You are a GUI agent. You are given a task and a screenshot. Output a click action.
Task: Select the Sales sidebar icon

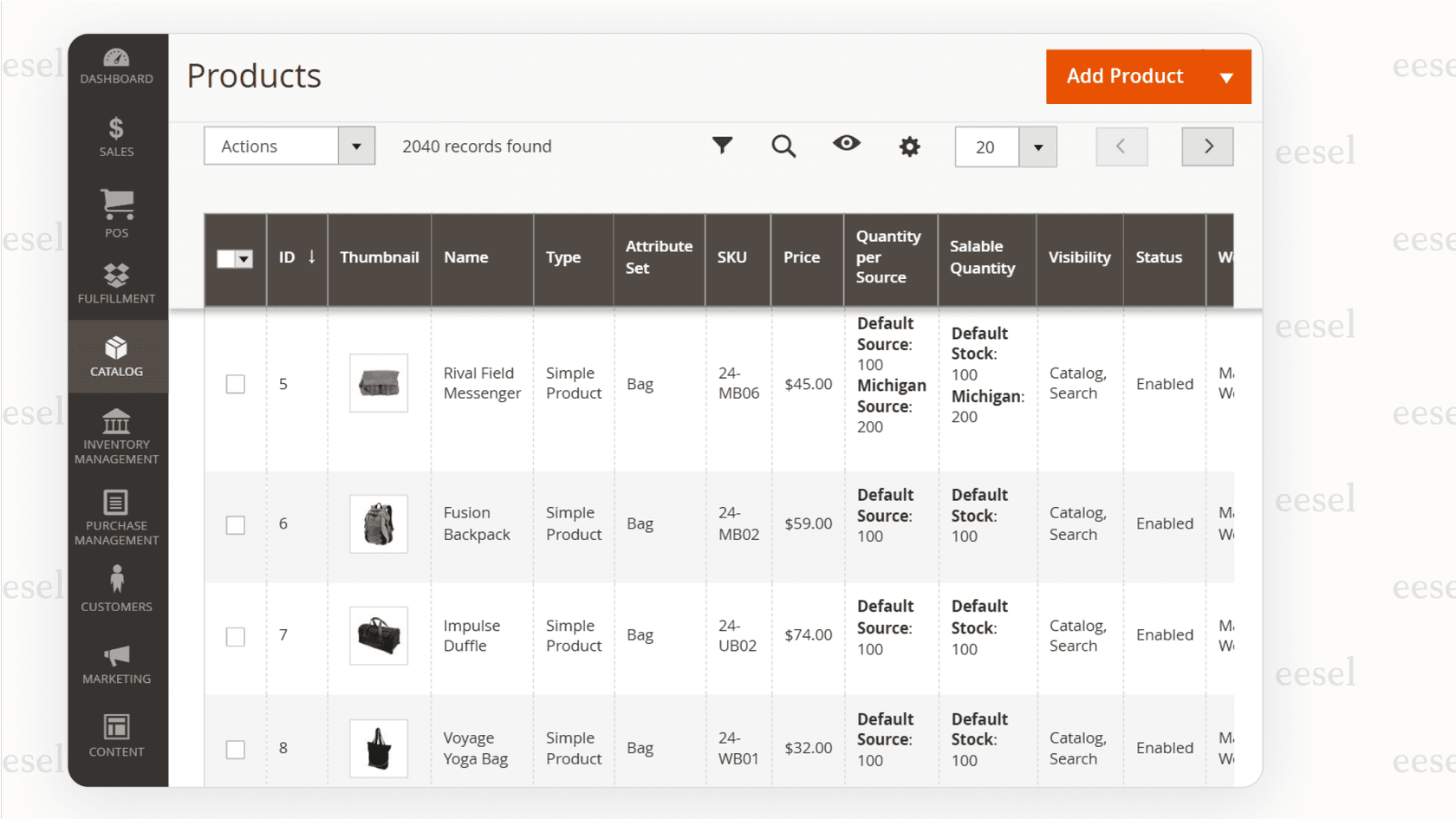(x=117, y=137)
